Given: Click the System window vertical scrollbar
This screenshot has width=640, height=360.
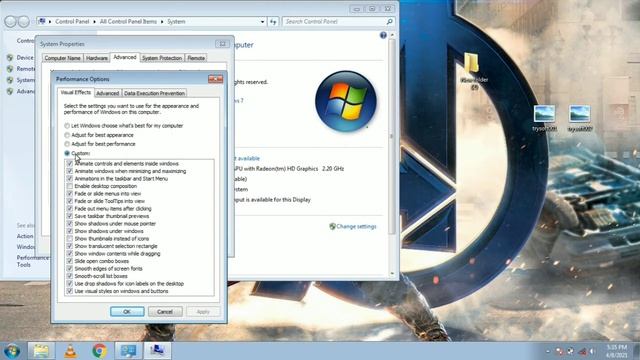Looking at the screenshot, I should [392, 137].
